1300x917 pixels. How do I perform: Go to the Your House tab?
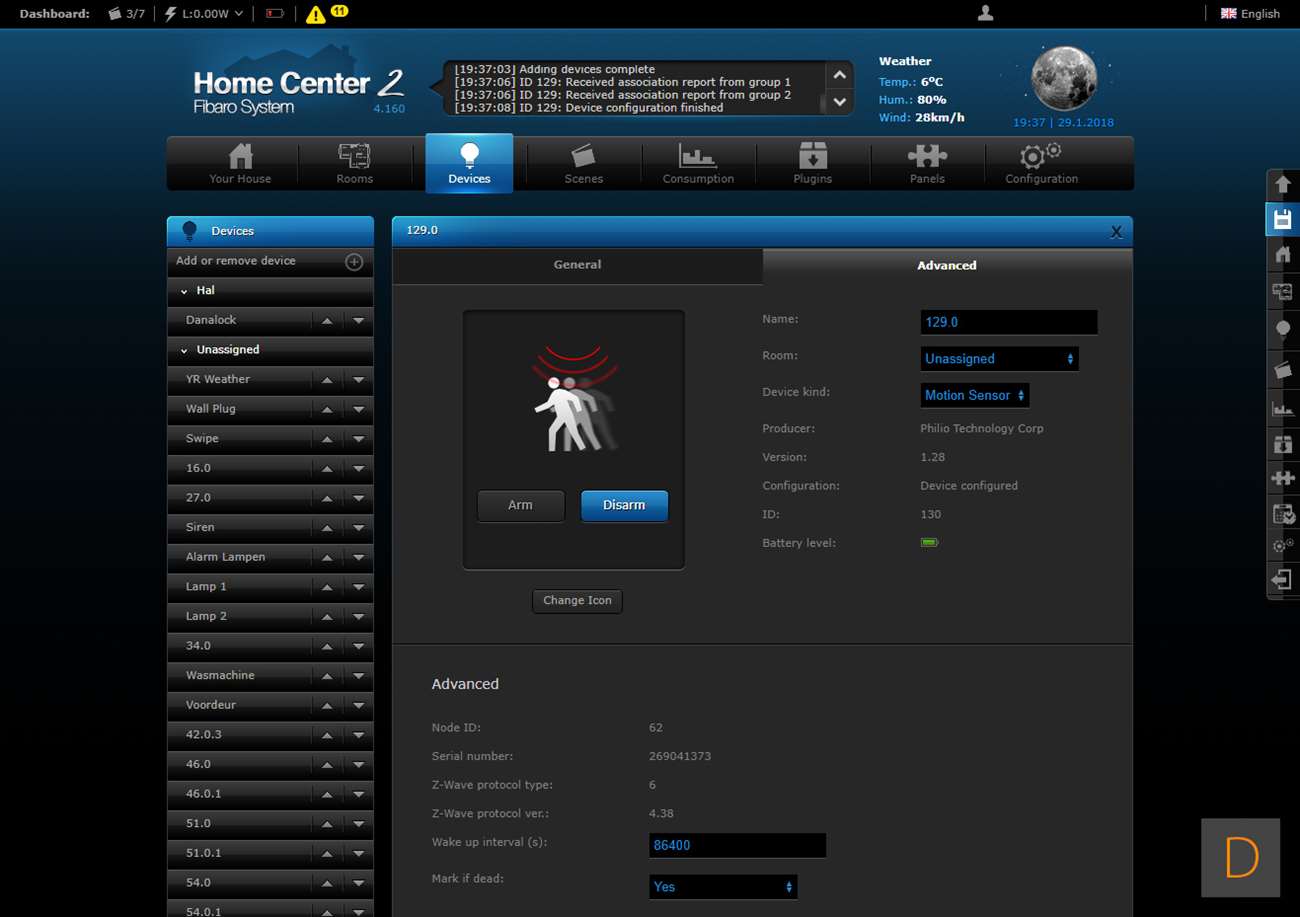click(240, 163)
